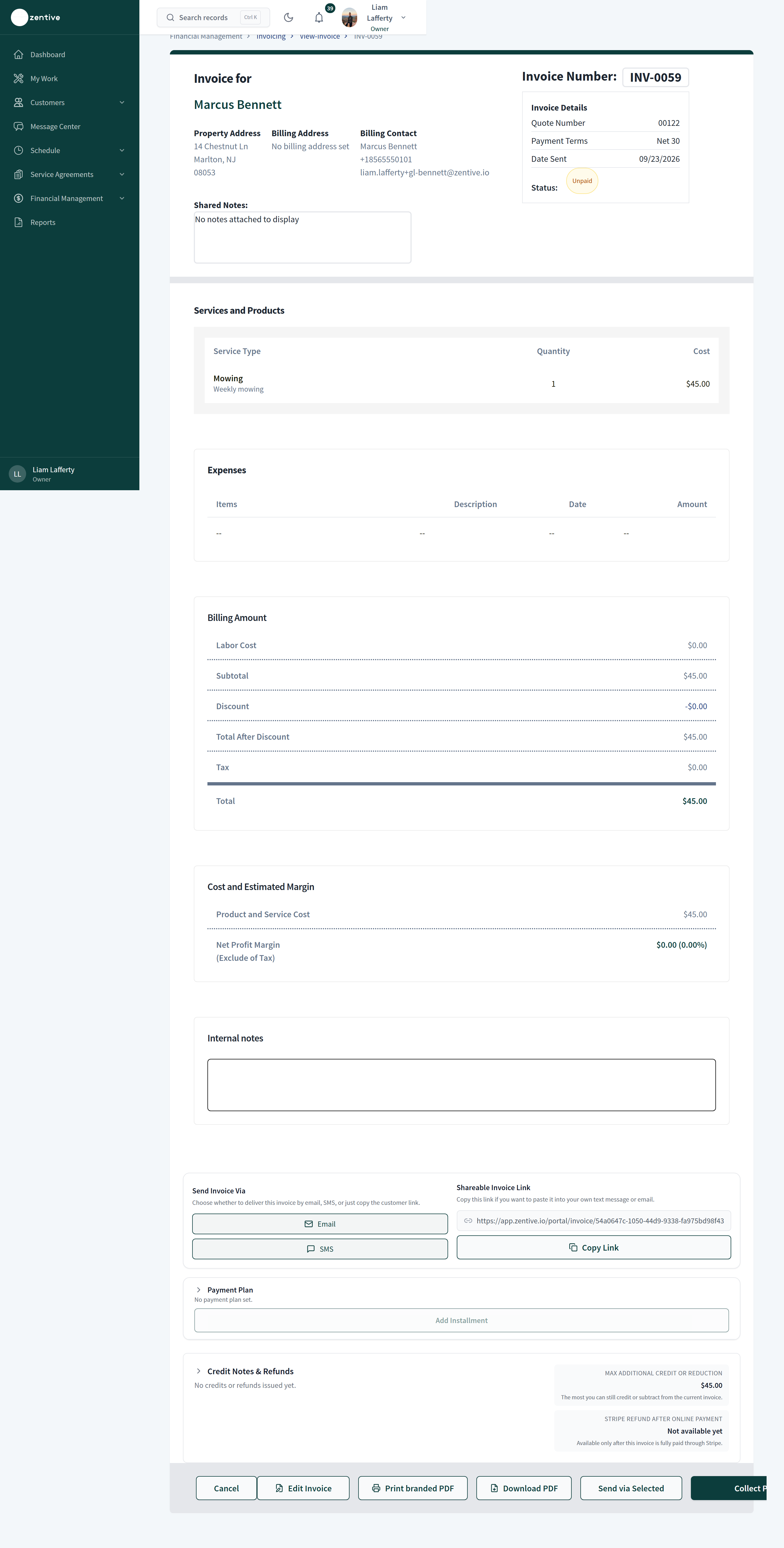Click the Copy Link button
The width and height of the screenshot is (784, 1548).
(593, 1247)
